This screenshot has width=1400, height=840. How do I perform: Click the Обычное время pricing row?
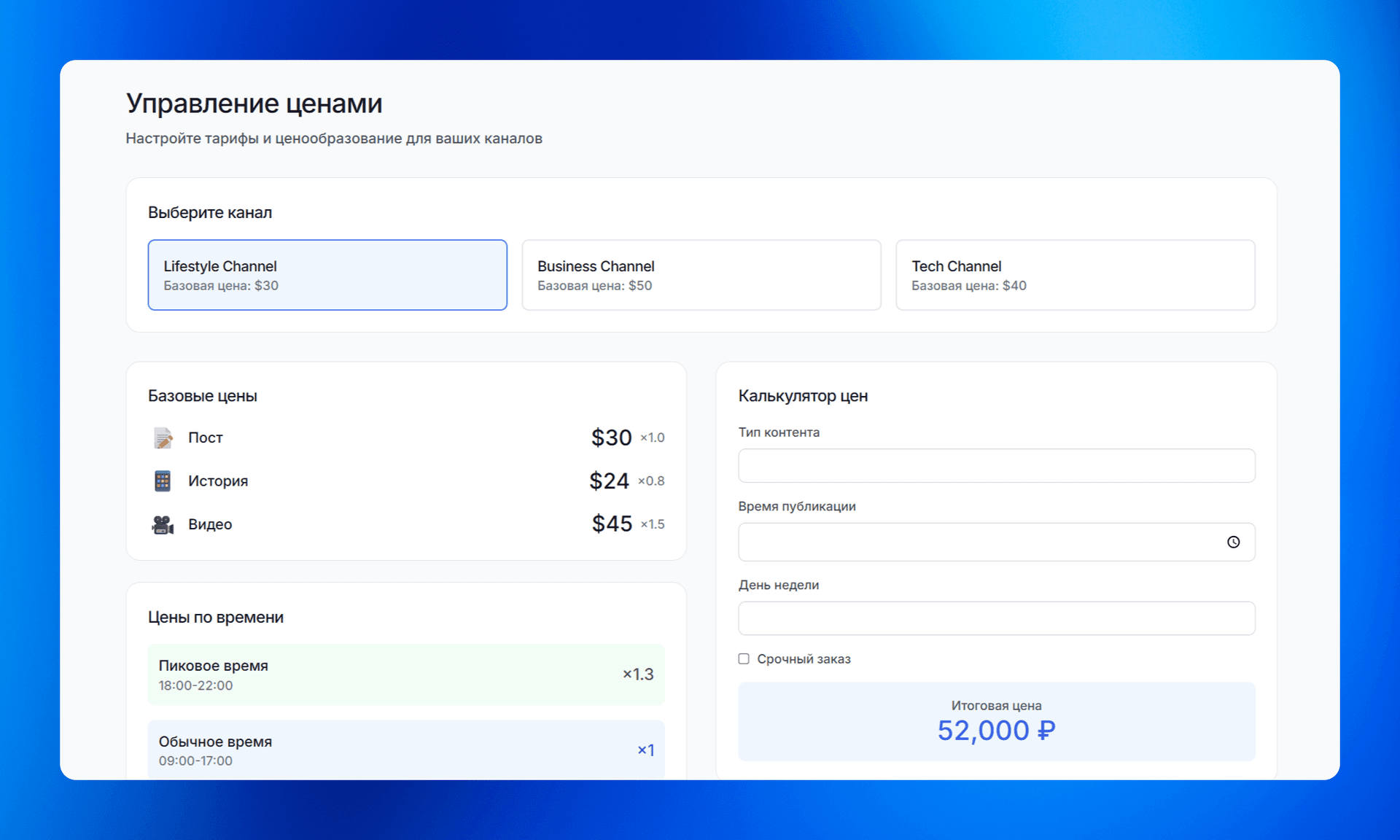point(405,750)
